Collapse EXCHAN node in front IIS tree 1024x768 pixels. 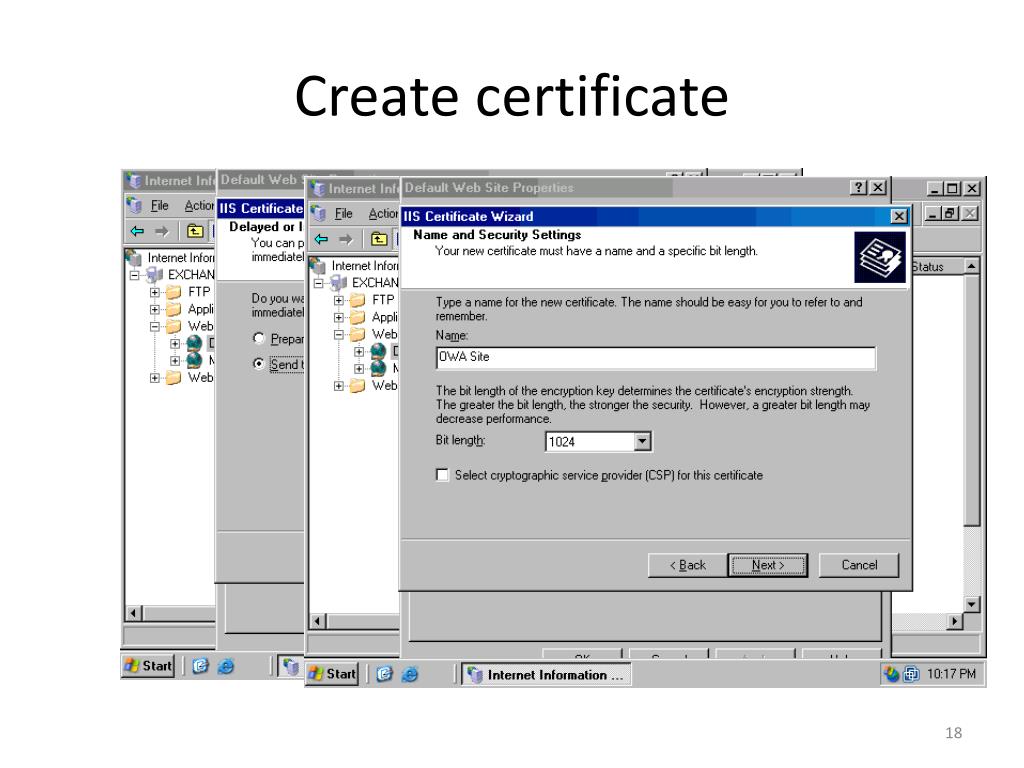[319, 283]
